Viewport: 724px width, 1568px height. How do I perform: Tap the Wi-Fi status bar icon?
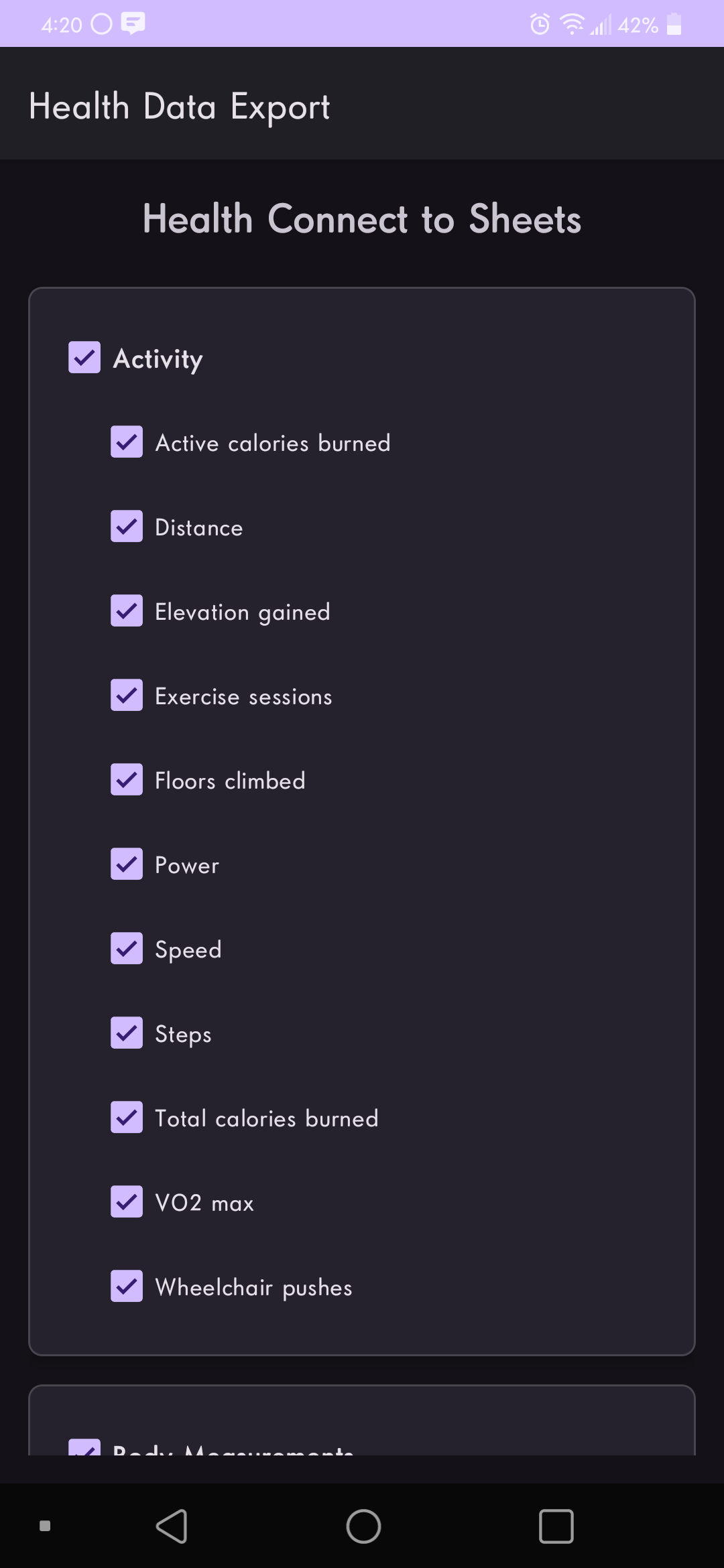(x=572, y=25)
